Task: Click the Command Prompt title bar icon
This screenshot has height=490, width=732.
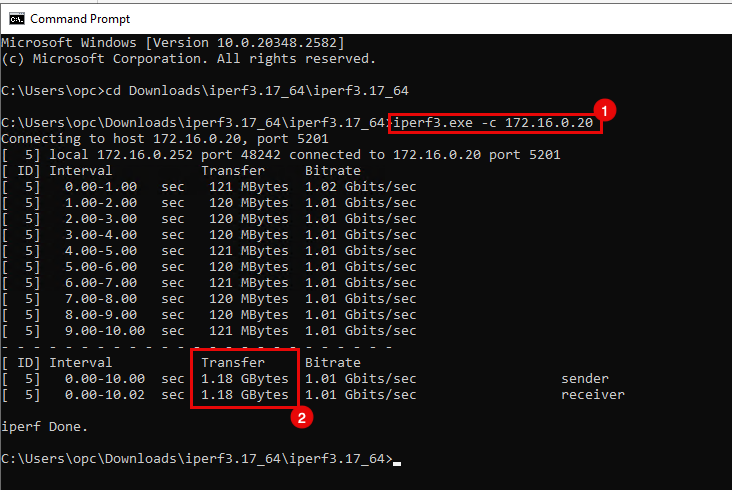Action: [x=16, y=18]
